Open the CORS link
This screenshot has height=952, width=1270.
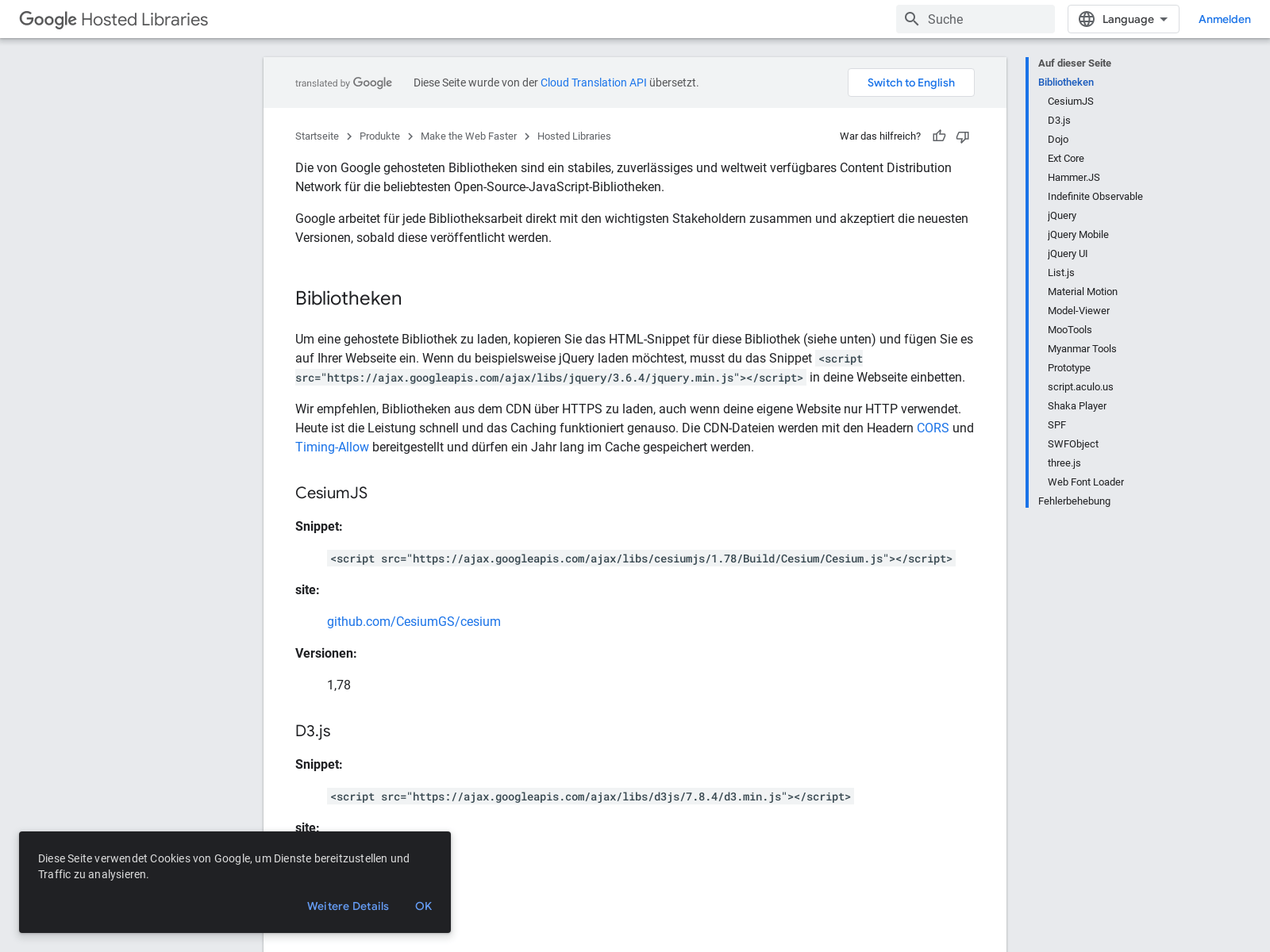pos(933,428)
